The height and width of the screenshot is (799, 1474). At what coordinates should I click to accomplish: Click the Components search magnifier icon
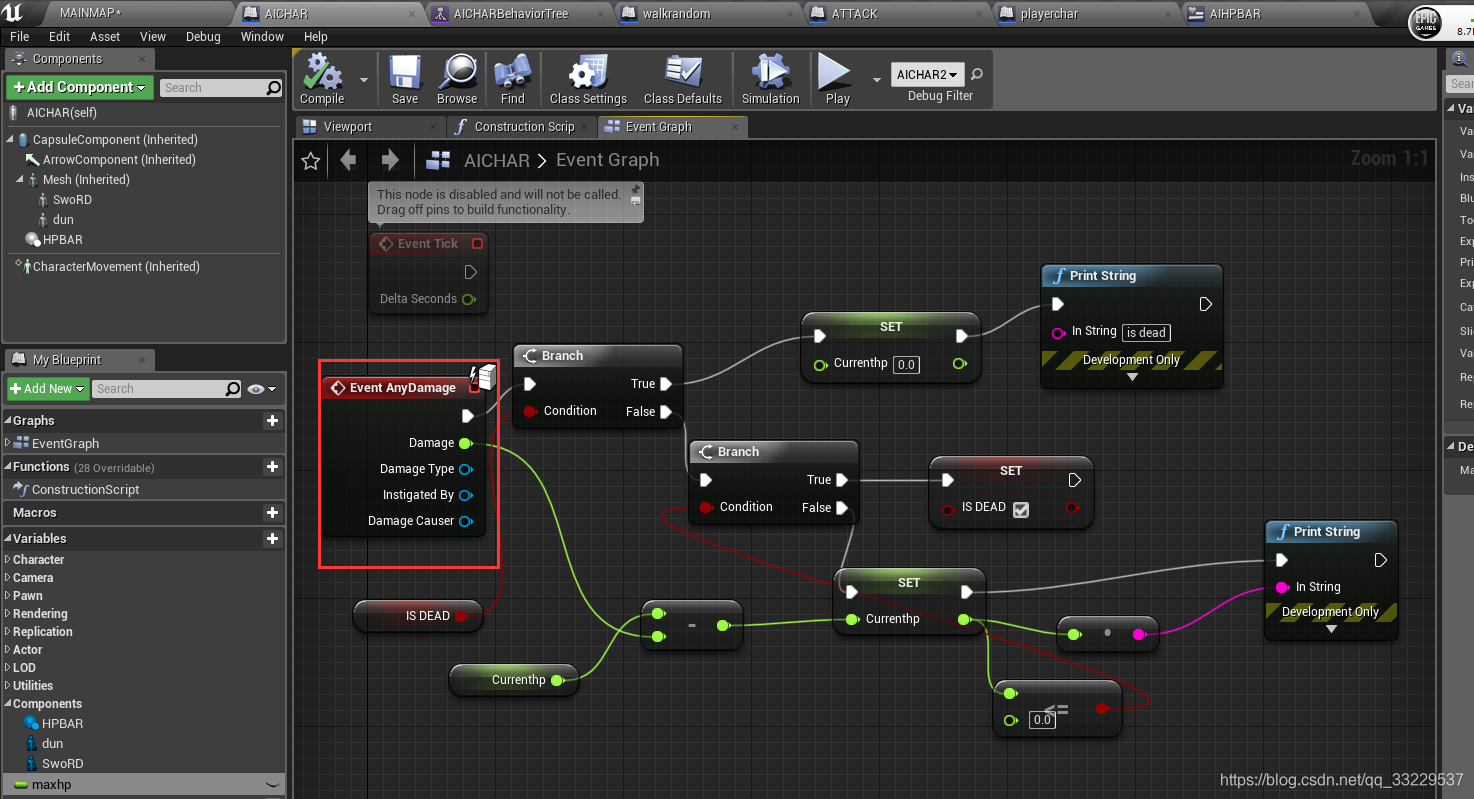(274, 88)
